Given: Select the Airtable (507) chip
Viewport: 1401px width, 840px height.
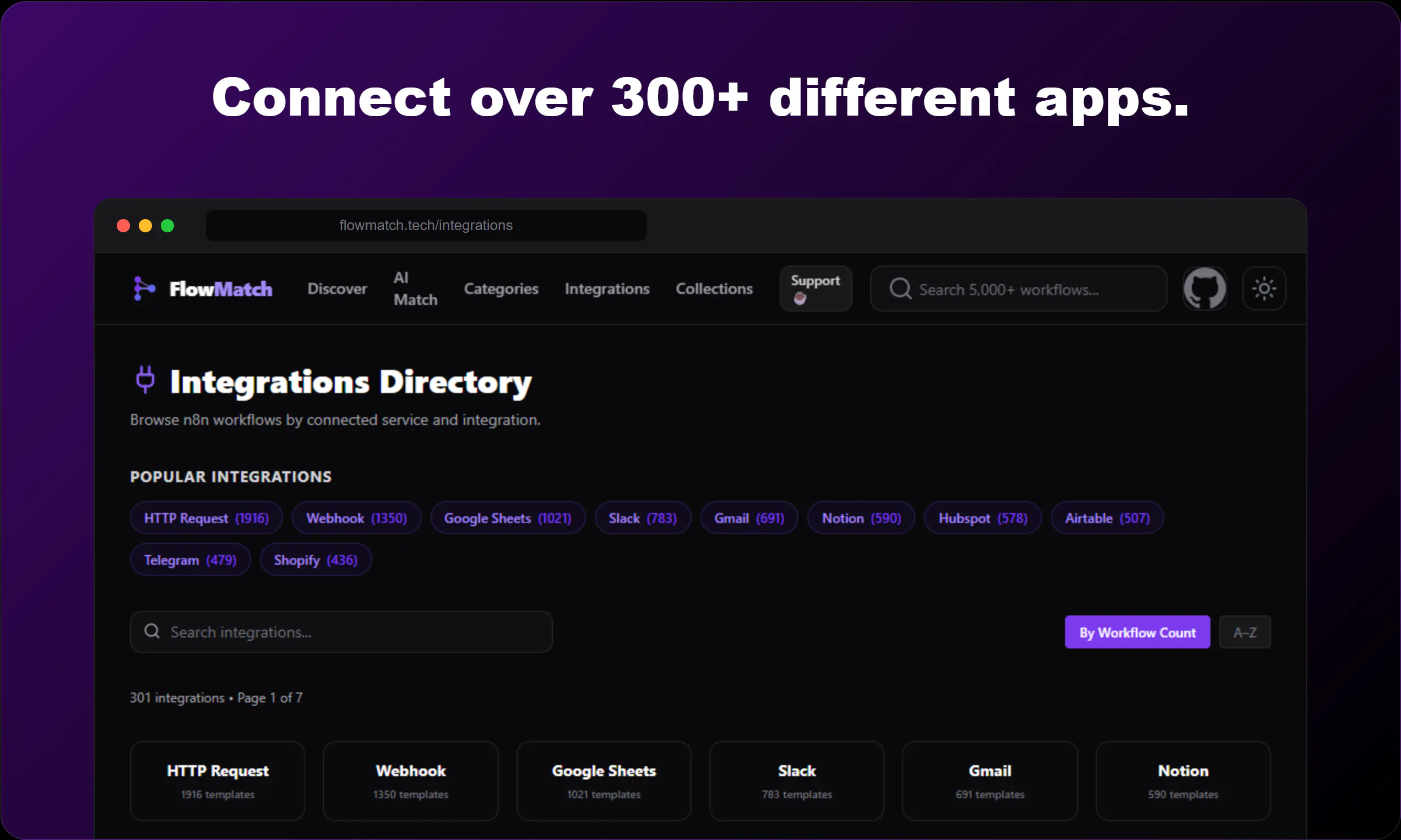Looking at the screenshot, I should (x=1107, y=518).
